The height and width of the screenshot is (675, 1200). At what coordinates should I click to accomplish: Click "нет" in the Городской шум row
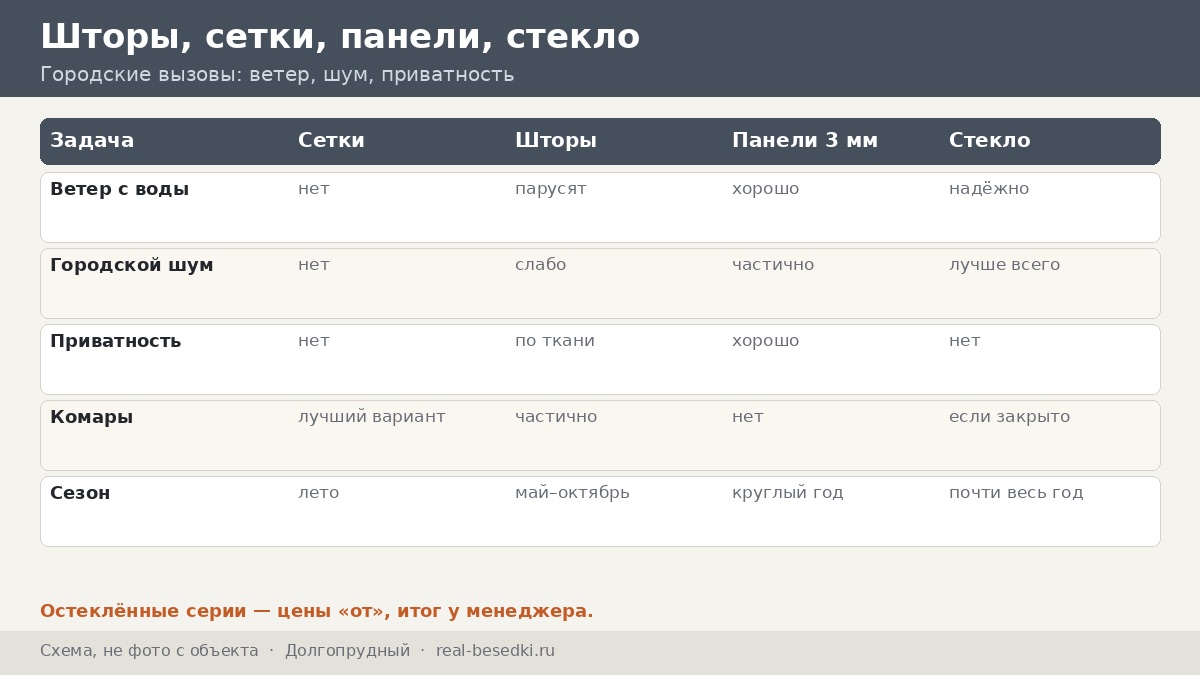(314, 265)
